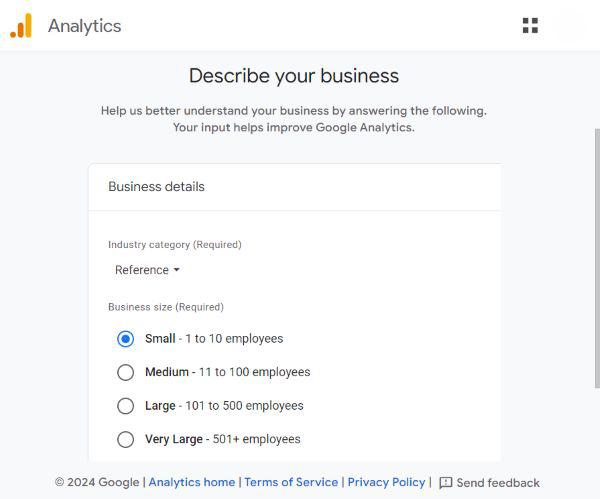600x499 pixels.
Task: Click the orange Analytics logo icon
Action: click(21, 26)
